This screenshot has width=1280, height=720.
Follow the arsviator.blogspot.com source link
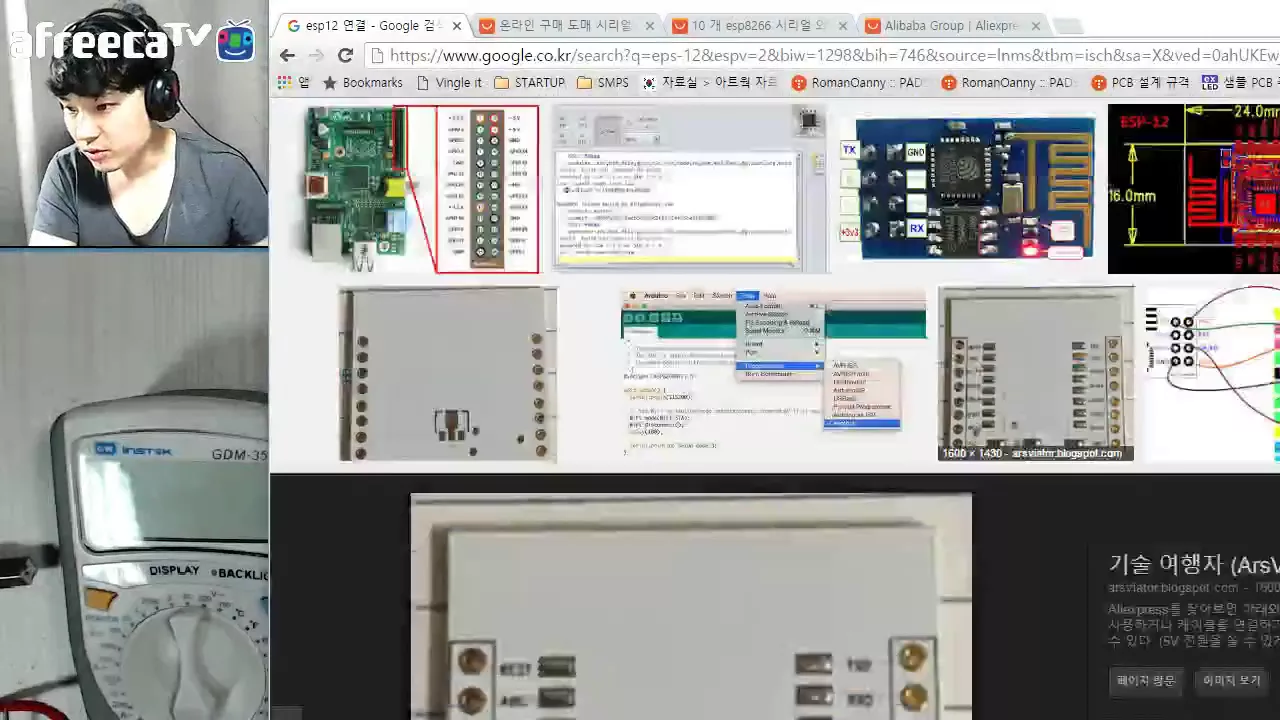coord(1173,588)
